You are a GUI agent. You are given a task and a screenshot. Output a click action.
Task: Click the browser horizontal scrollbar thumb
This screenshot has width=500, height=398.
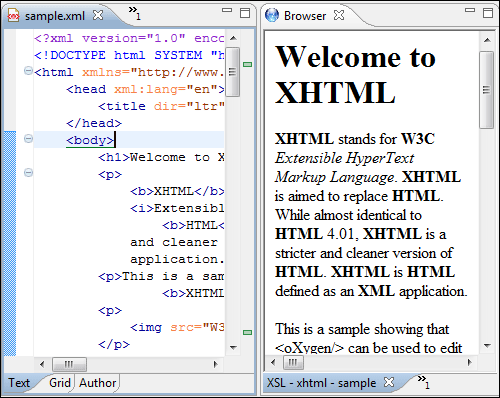point(293,363)
